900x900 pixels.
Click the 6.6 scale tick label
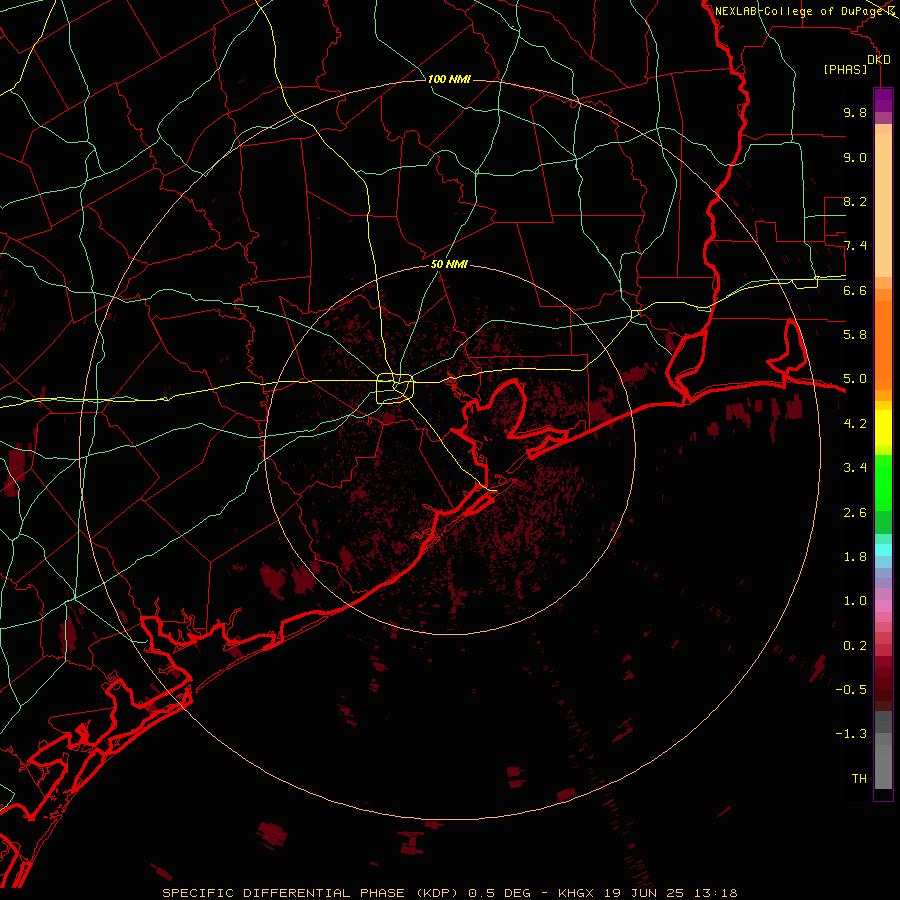[855, 290]
